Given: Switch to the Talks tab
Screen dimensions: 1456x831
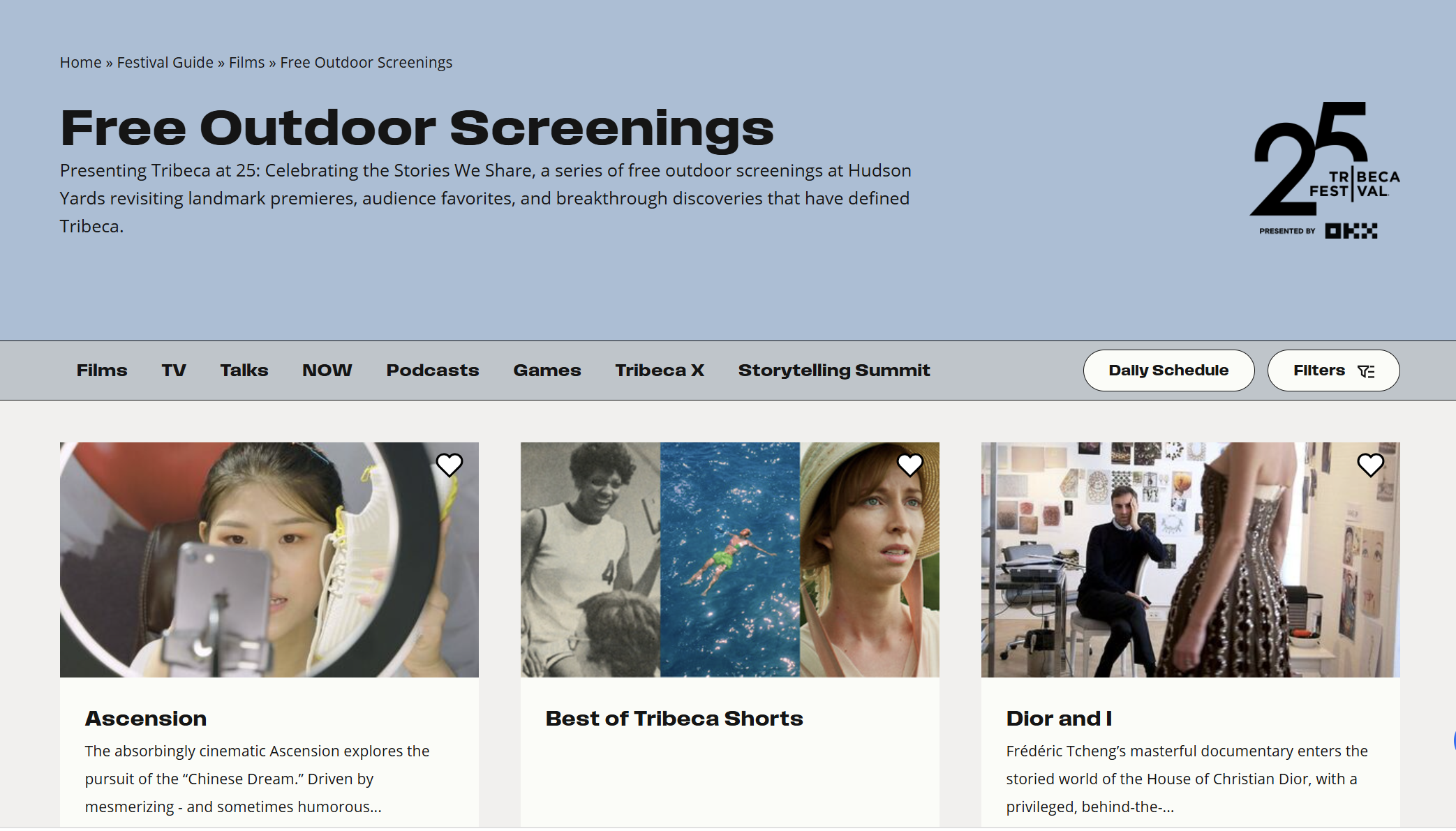Looking at the screenshot, I should click(244, 370).
